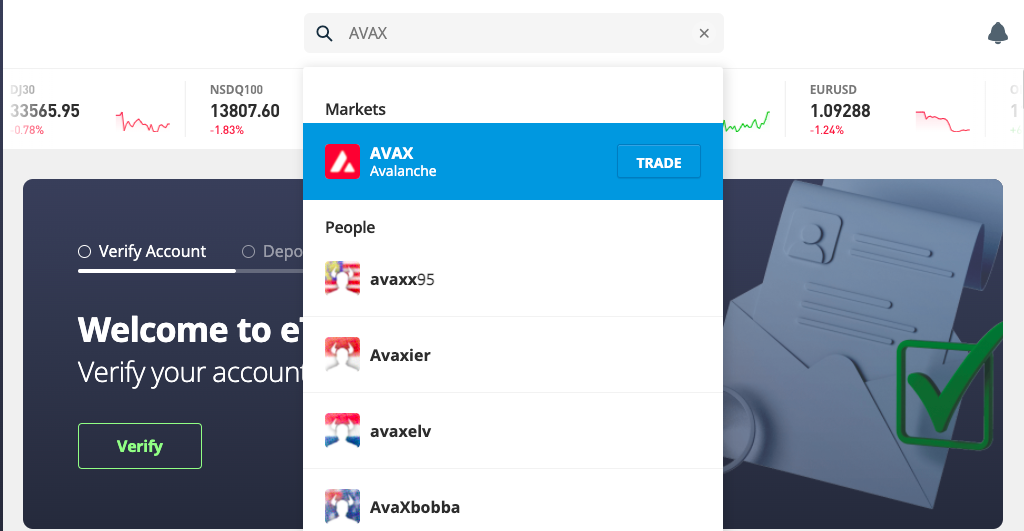Viewport: 1024px width, 531px height.
Task: Click the magnifying glass search icon
Action: pos(325,33)
